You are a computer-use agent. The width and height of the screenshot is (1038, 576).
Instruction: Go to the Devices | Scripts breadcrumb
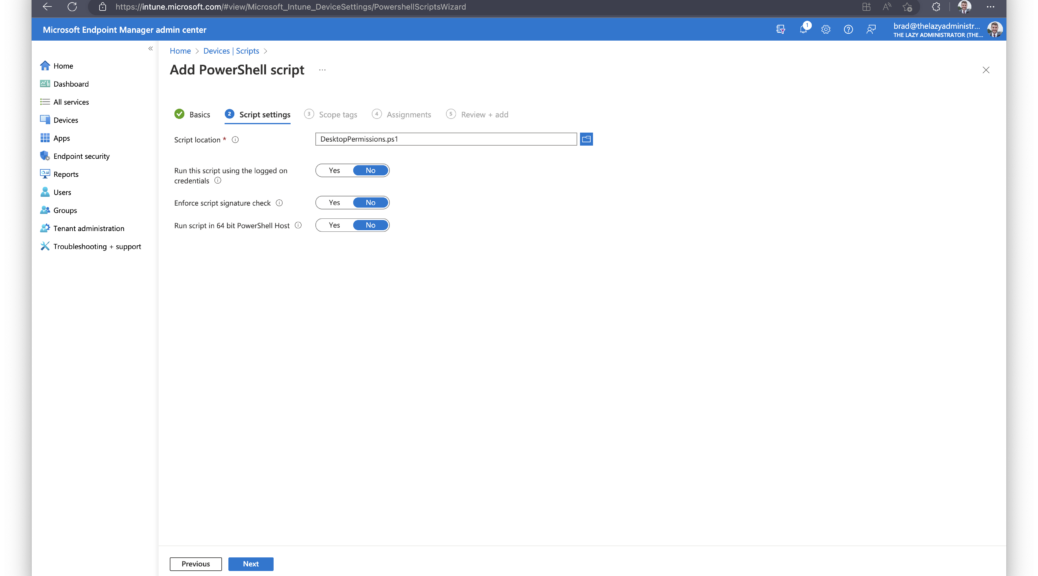231,51
